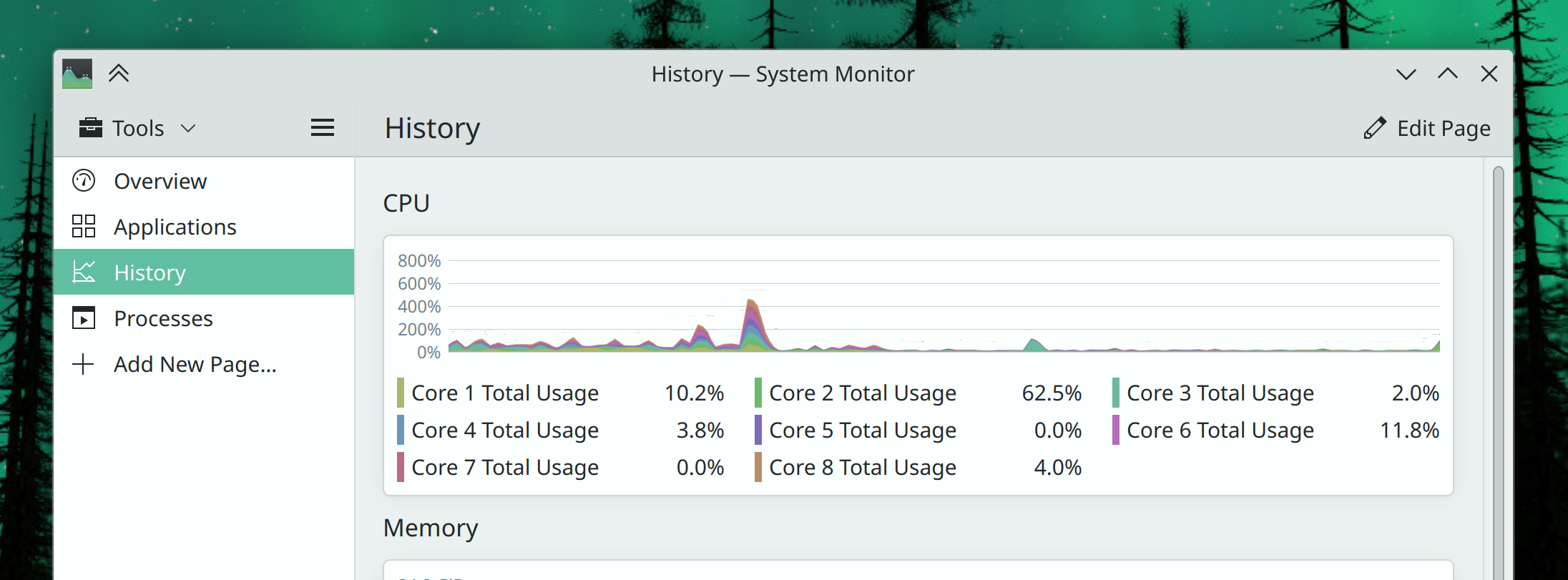Click the keep-above double chevron icon
1568x580 pixels.
(x=119, y=74)
